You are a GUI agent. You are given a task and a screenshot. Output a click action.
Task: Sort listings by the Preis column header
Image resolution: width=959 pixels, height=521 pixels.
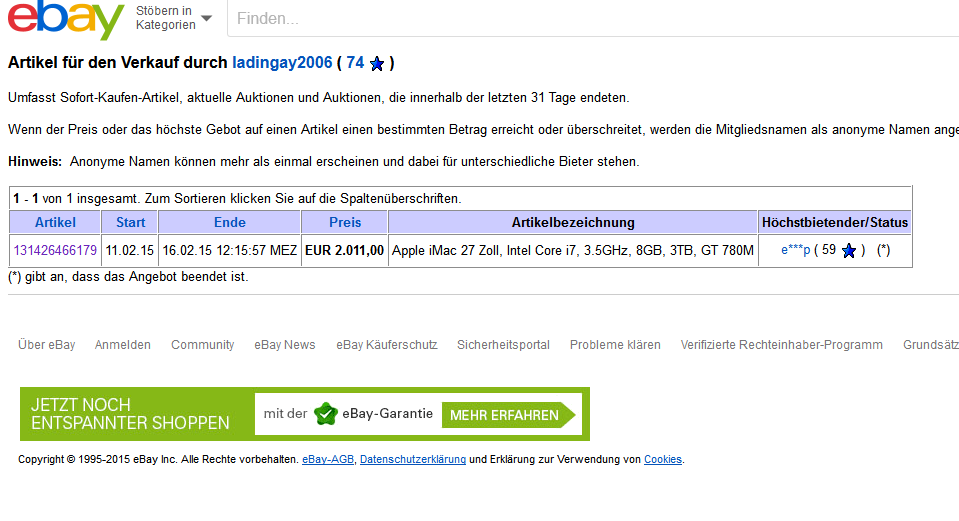pos(345,222)
